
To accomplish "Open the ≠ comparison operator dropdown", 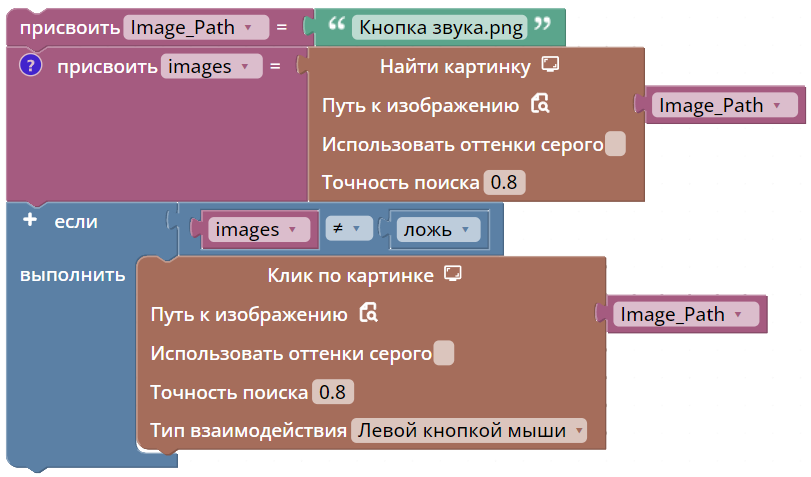I will [x=349, y=228].
